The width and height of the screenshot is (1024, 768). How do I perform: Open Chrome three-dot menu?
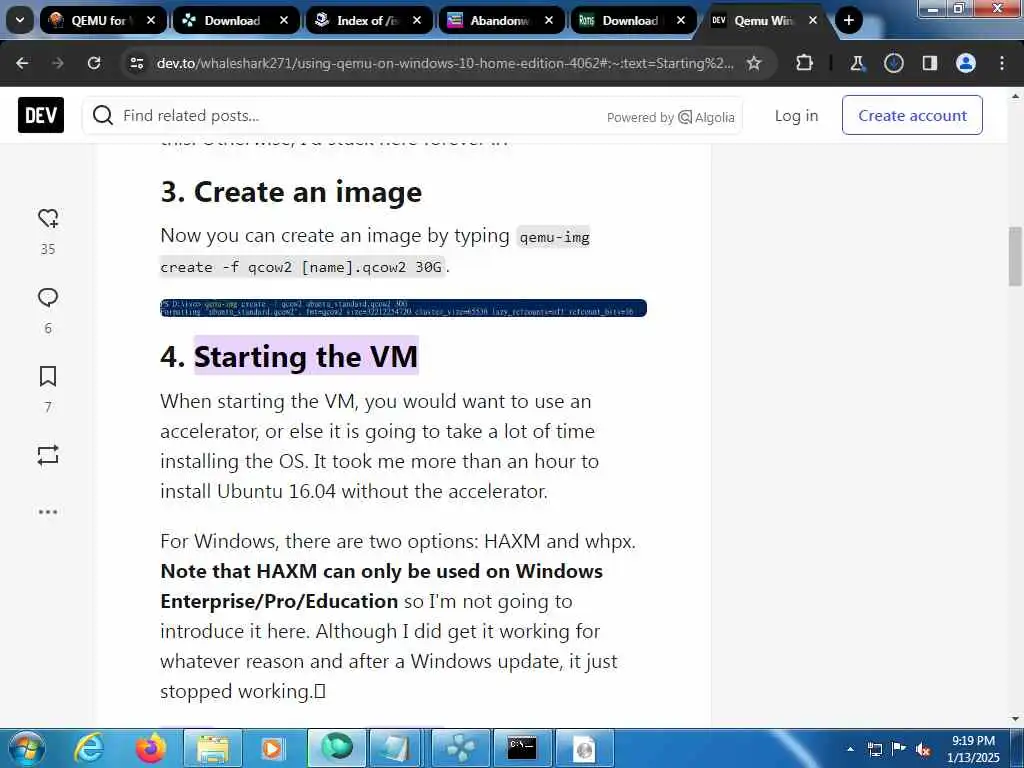1002,63
